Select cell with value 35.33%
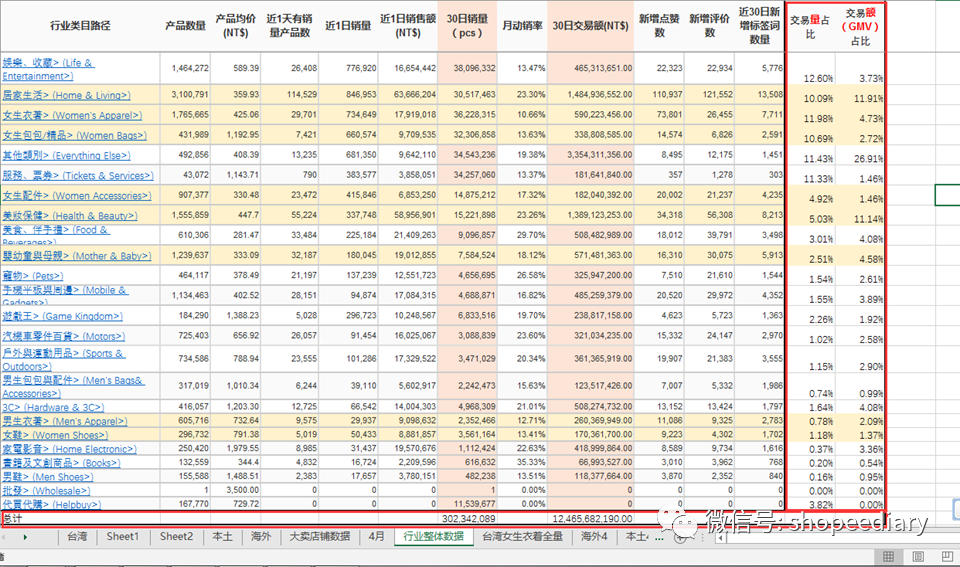The width and height of the screenshot is (960, 567). [x=522, y=462]
